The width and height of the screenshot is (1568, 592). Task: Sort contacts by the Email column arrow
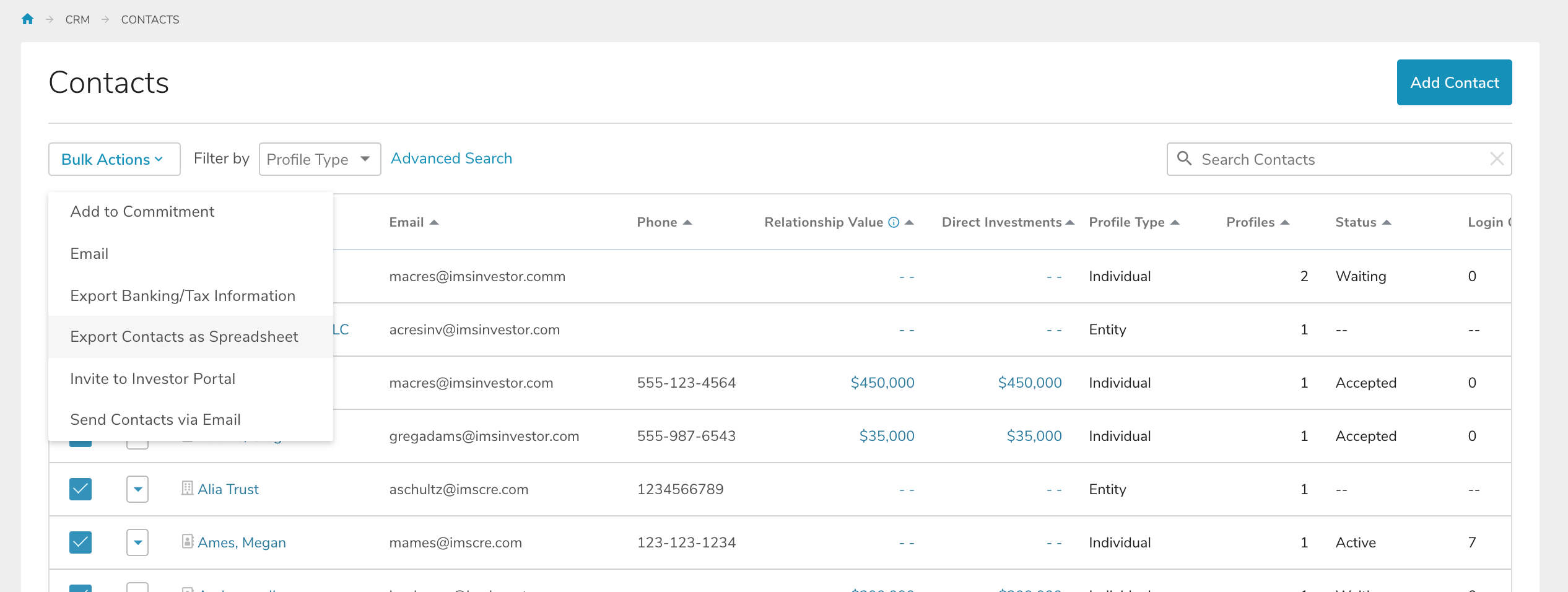click(x=435, y=221)
